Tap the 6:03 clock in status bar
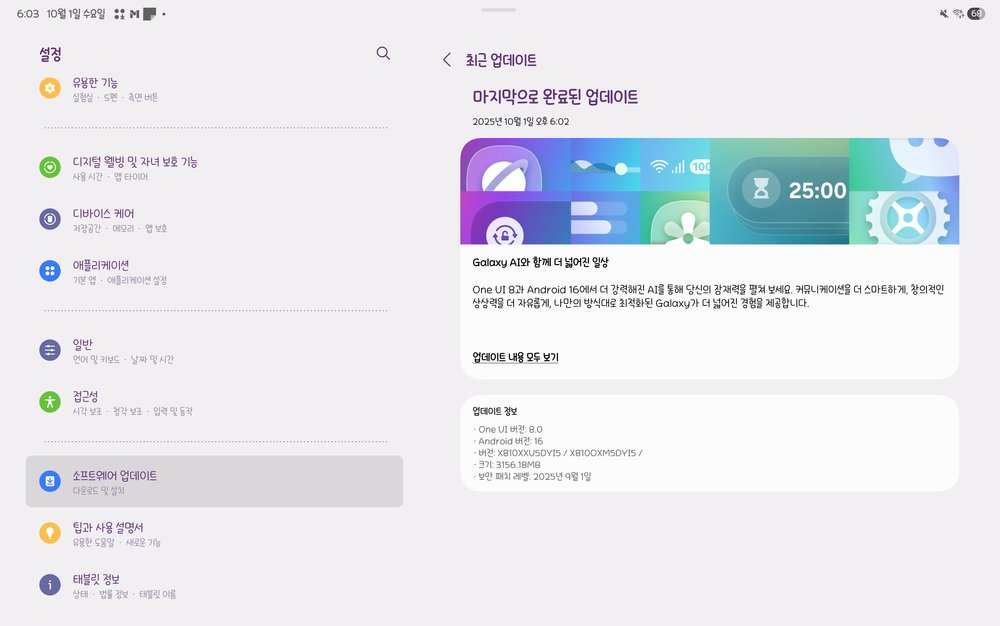Viewport: 1000px width, 626px height. (x=28, y=13)
